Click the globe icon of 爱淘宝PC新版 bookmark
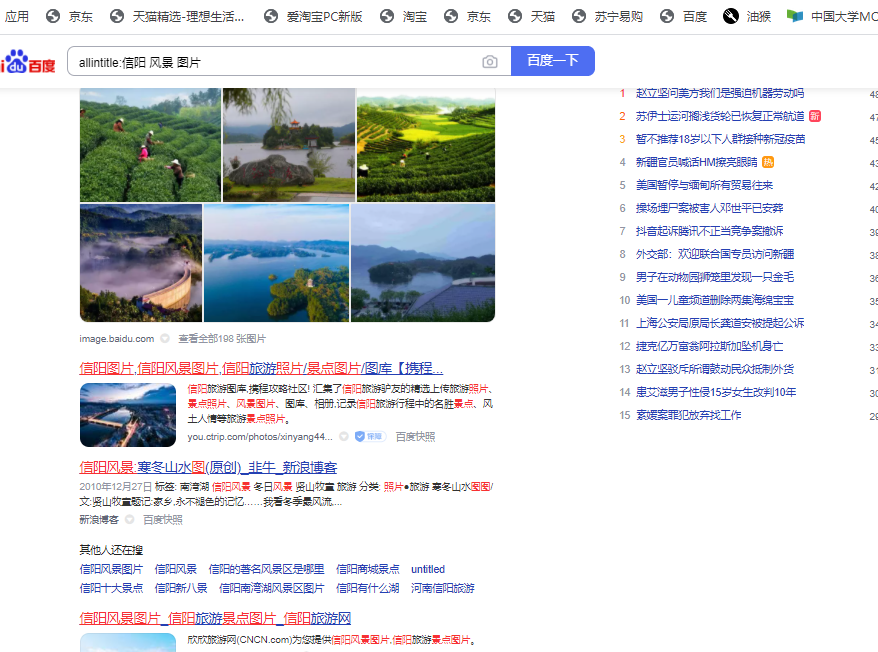This screenshot has height=652, width=878. pyautogui.click(x=270, y=16)
